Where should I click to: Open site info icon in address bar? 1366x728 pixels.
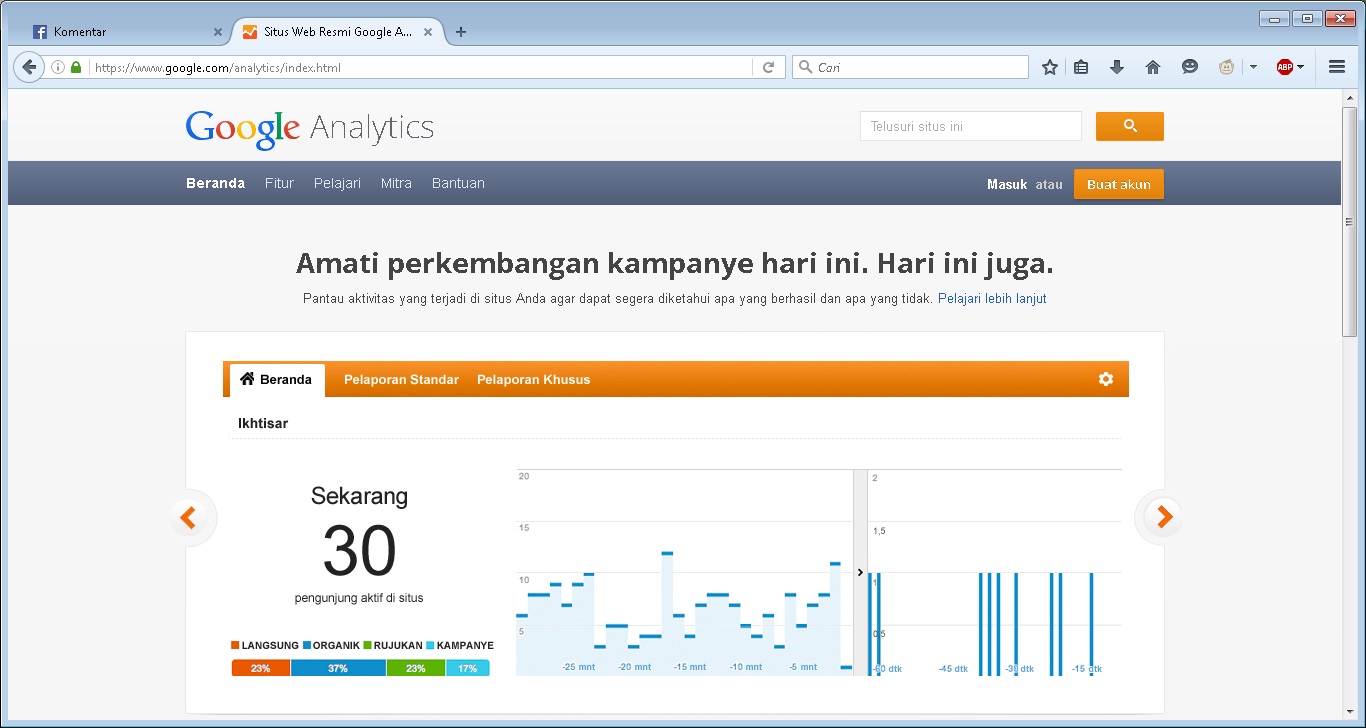point(58,67)
